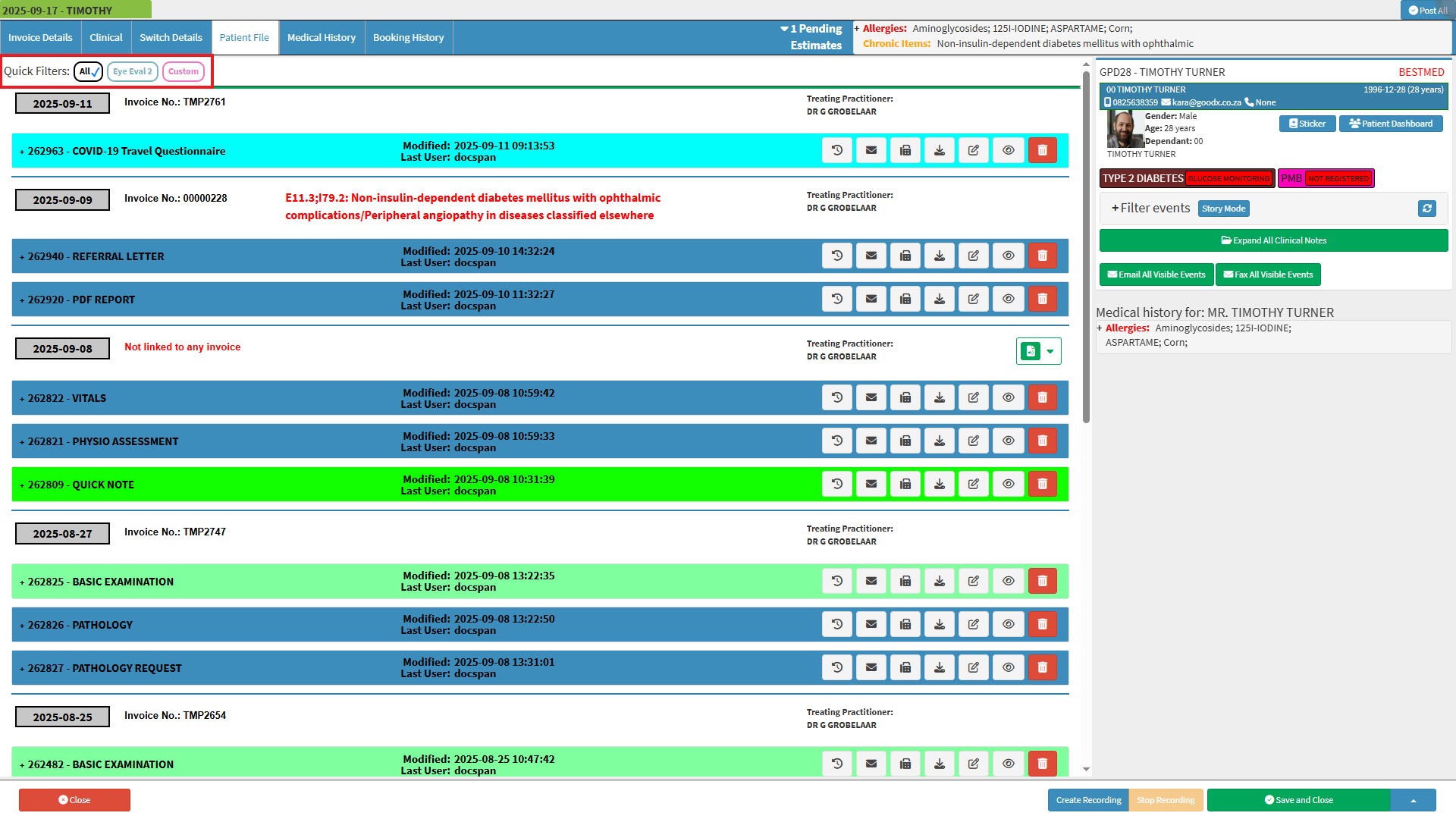Open the Booking History tab
This screenshot has width=1456, height=819.
408,37
